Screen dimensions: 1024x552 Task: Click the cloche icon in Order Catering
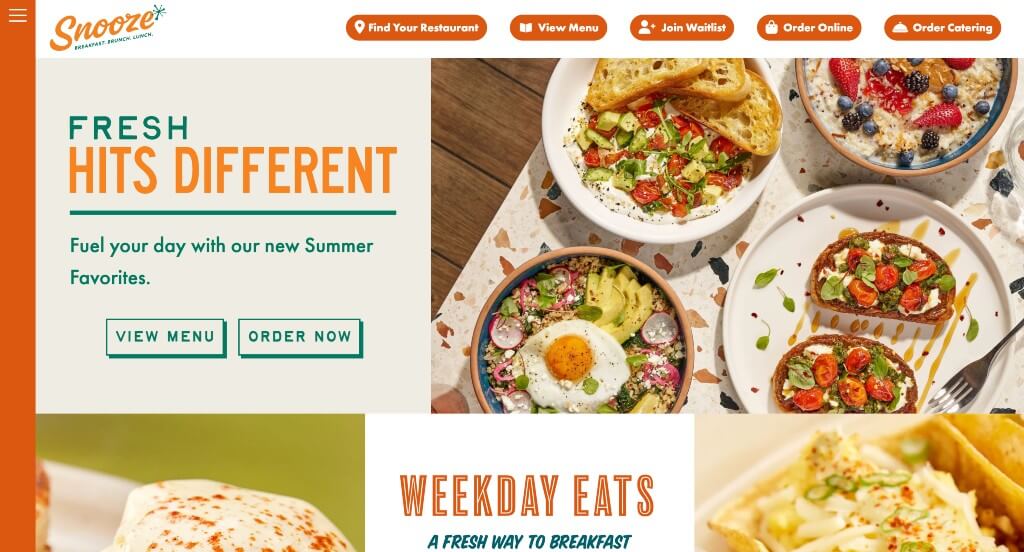tap(900, 27)
